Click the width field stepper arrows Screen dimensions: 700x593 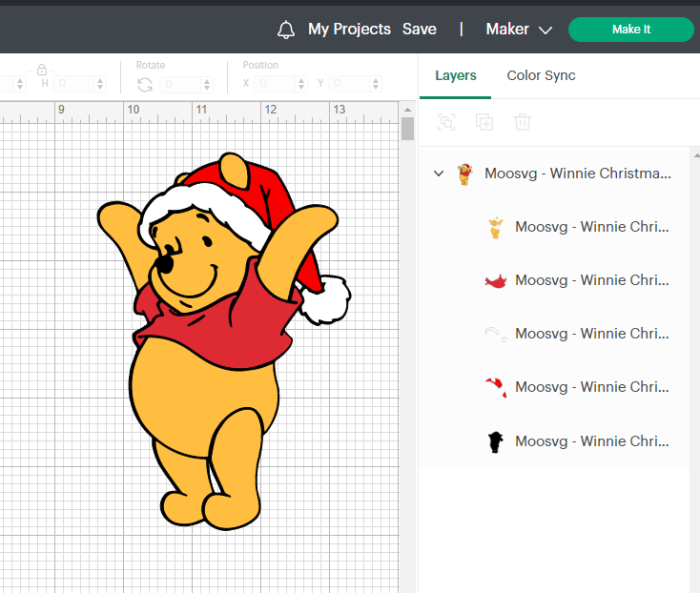20,84
